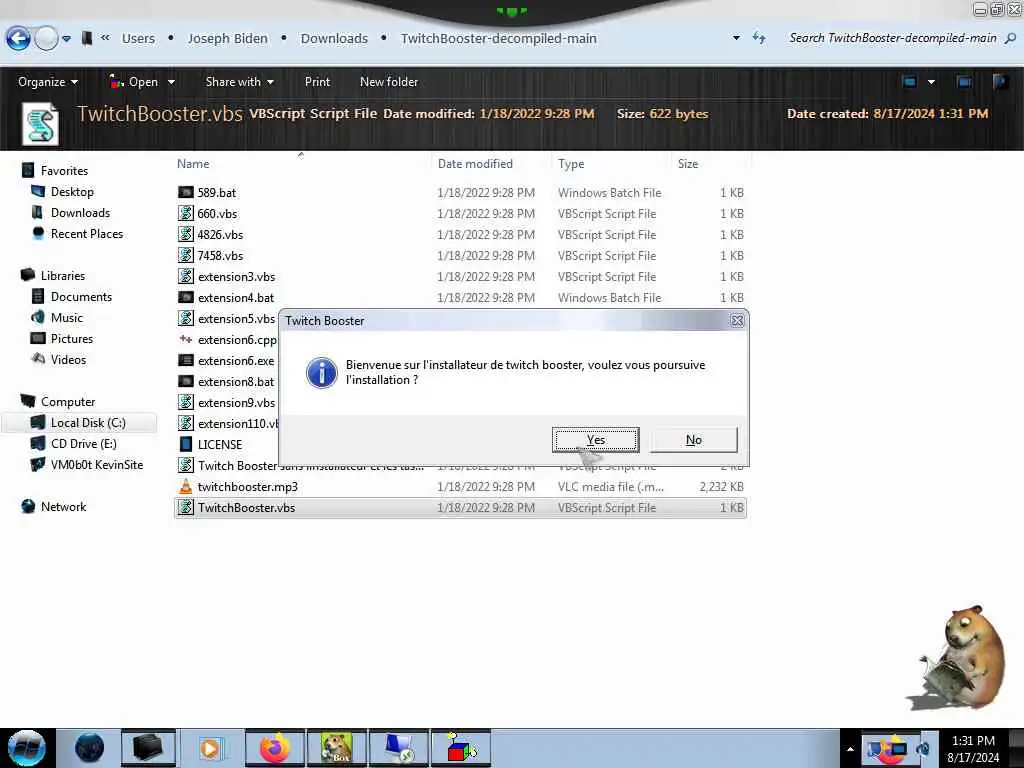Open the Share with menu
The width and height of the screenshot is (1024, 768).
point(240,82)
